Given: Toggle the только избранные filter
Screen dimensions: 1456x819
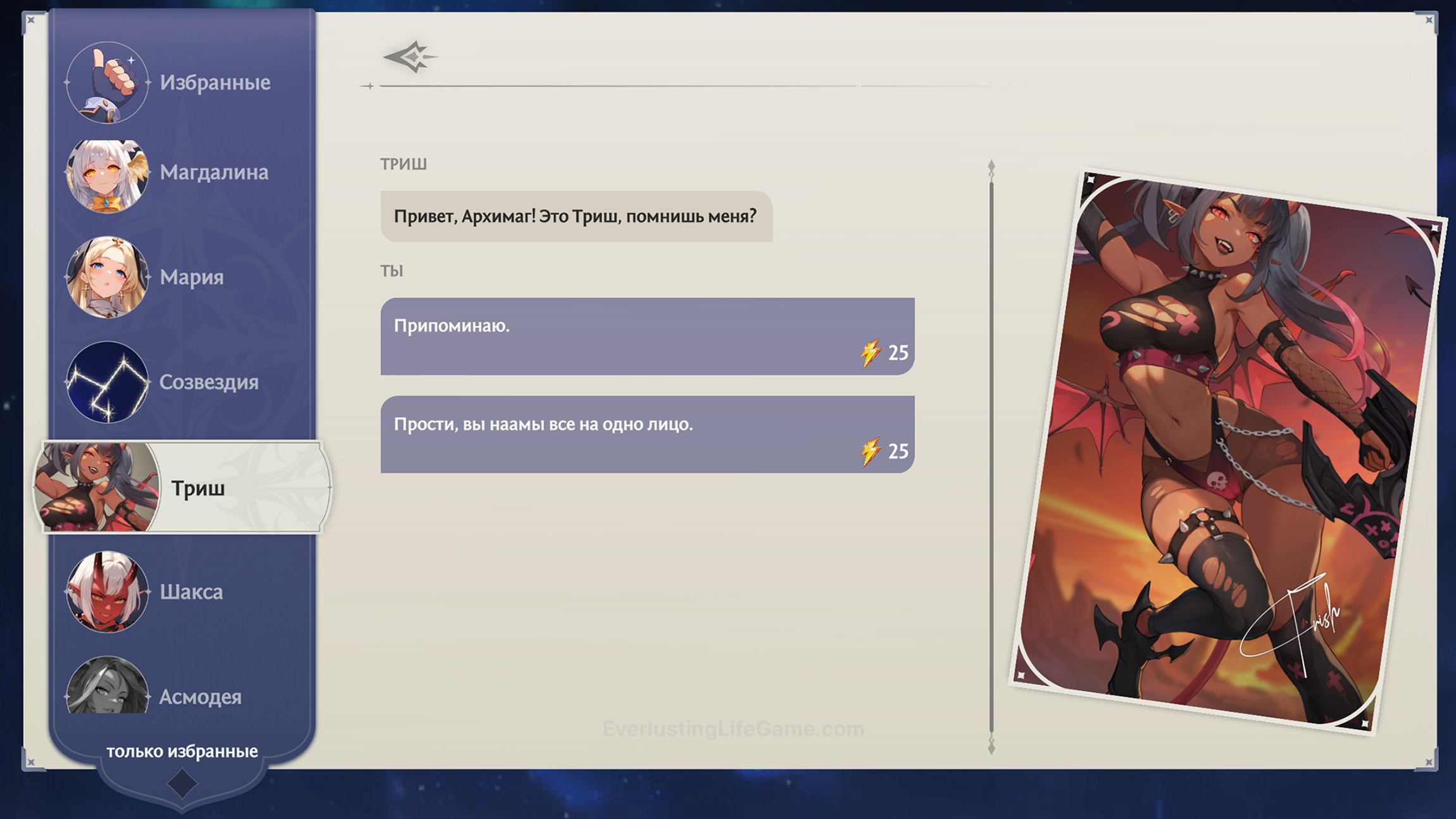Looking at the screenshot, I should coord(182,751).
